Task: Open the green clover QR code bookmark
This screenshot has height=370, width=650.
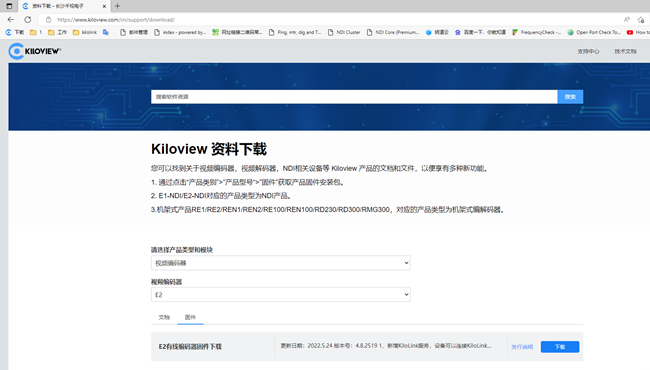Action: [237, 32]
